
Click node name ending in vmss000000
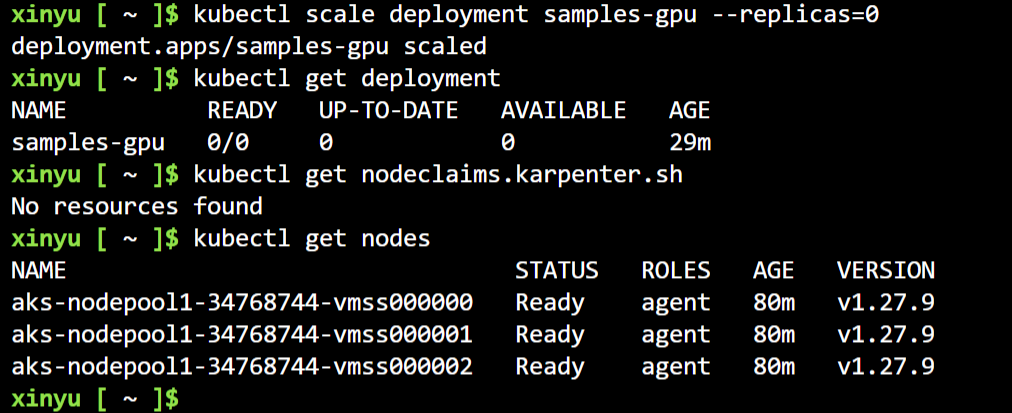[x=242, y=302]
